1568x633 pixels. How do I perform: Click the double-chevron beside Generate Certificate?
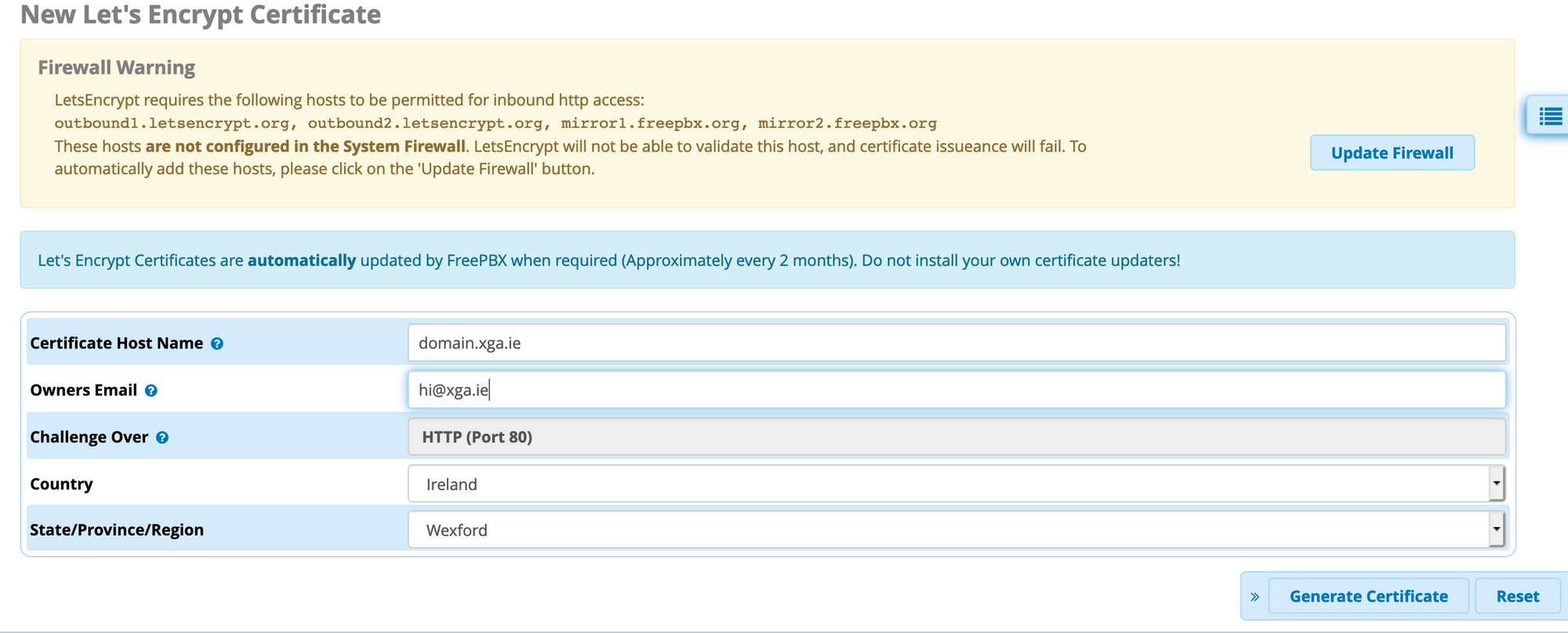pos(1254,597)
